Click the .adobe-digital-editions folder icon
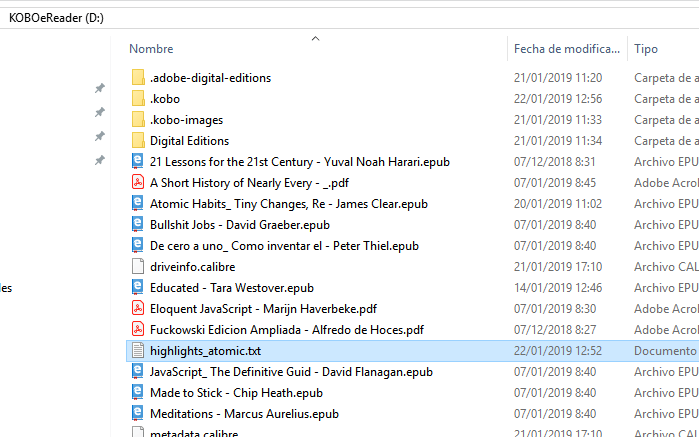 click(x=138, y=78)
